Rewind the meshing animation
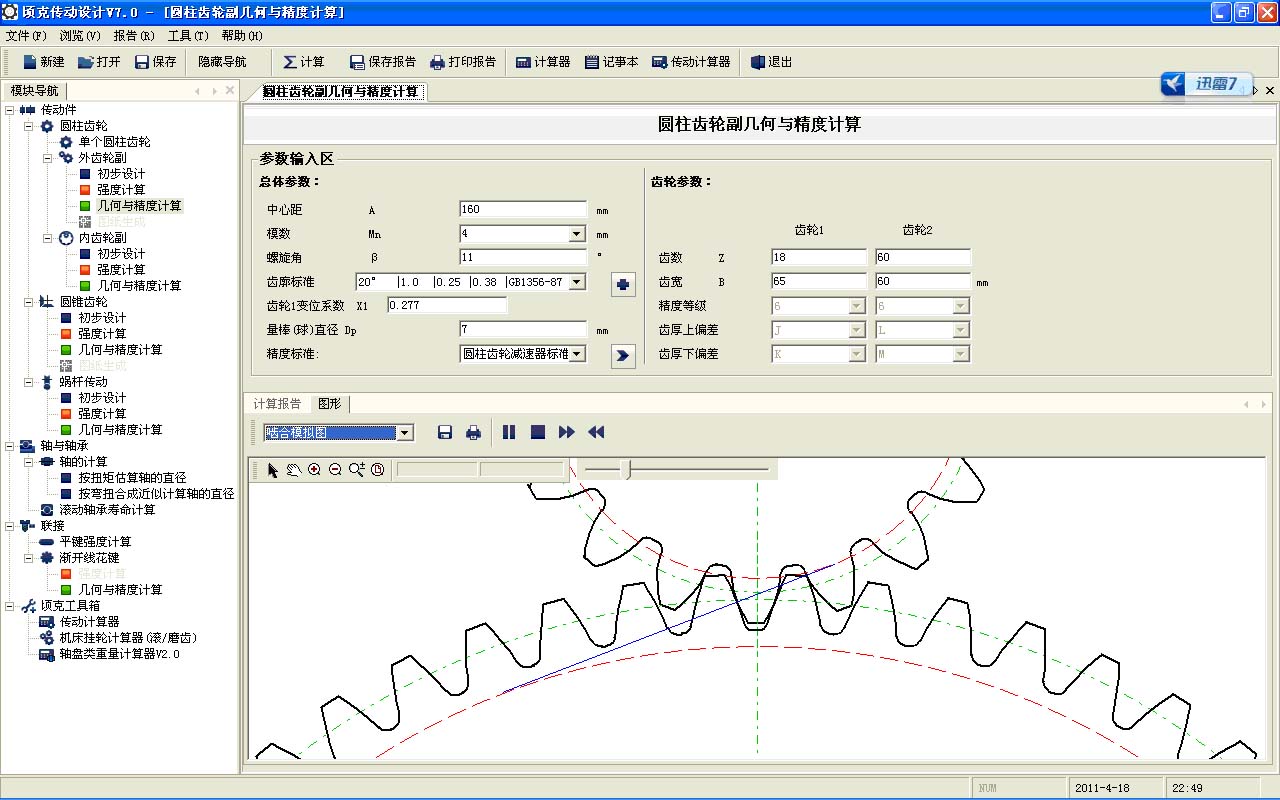Screen dimensions: 1280x800 (596, 432)
